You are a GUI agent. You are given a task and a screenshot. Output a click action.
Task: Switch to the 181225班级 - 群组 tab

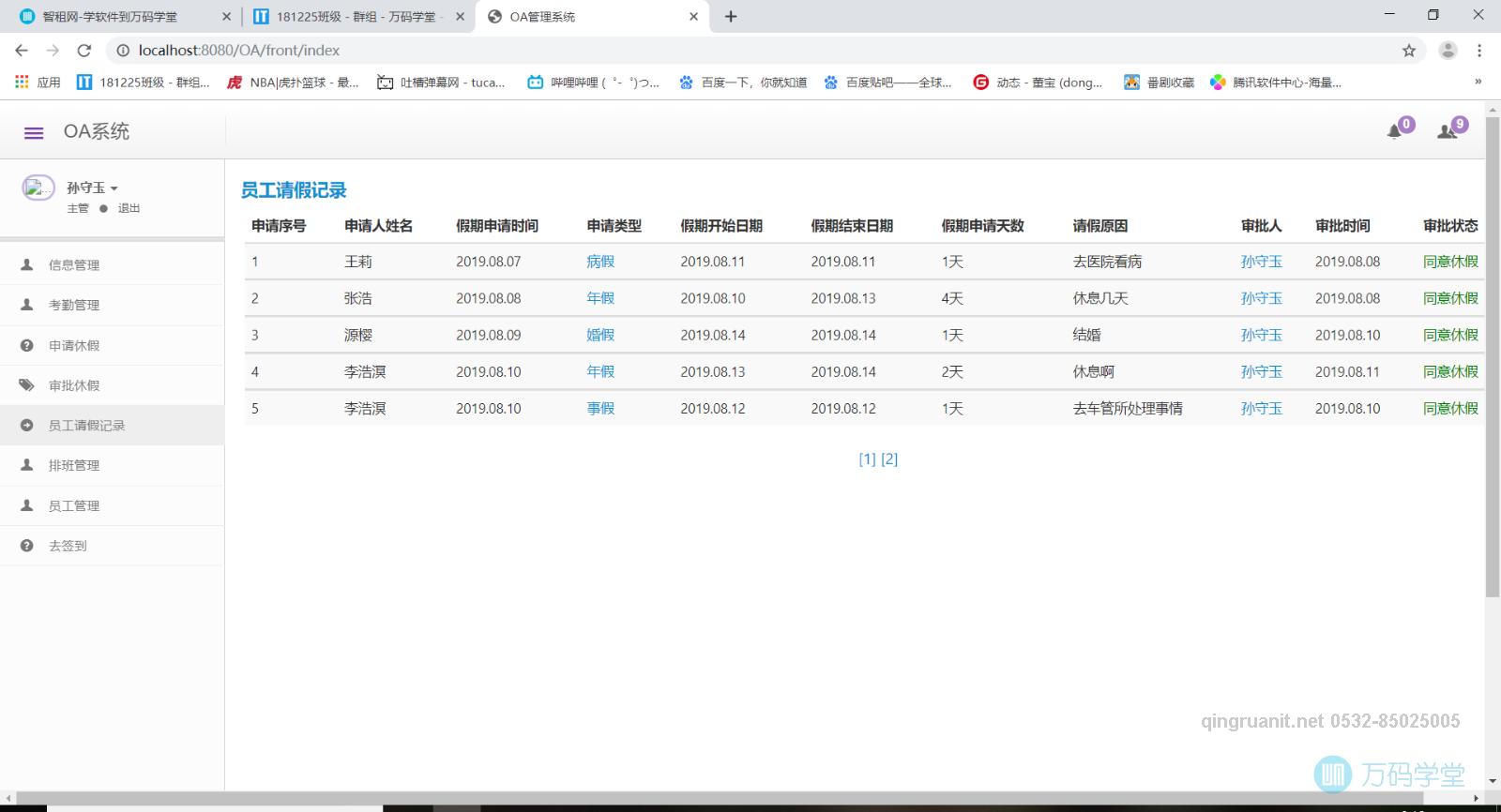coord(356,17)
